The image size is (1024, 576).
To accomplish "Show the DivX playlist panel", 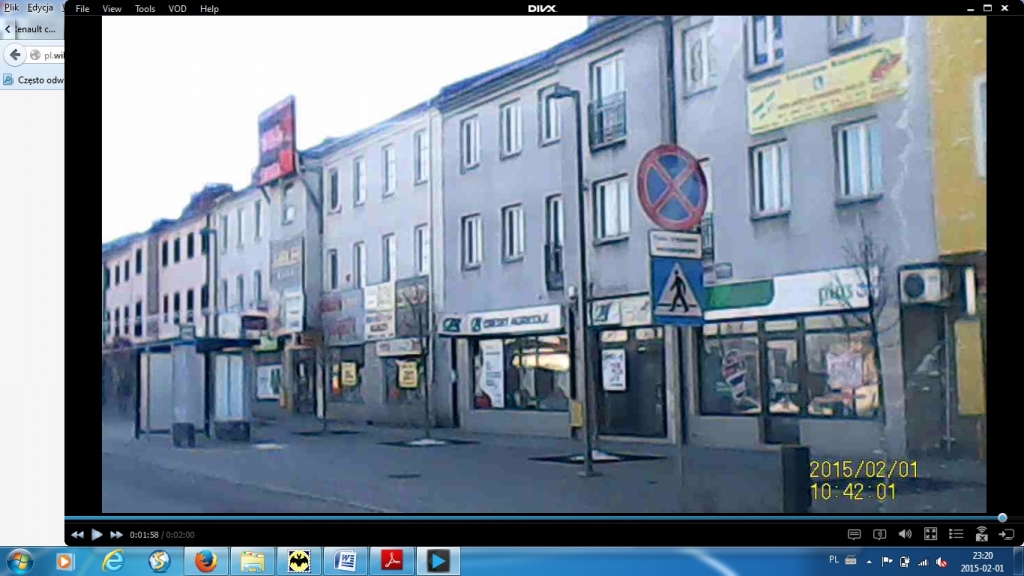I will coord(956,535).
